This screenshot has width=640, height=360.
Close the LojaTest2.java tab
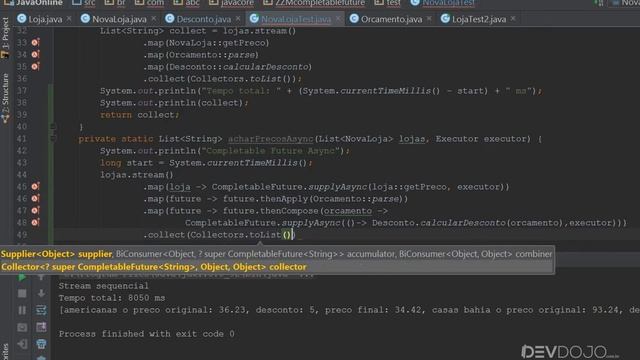pos(513,19)
